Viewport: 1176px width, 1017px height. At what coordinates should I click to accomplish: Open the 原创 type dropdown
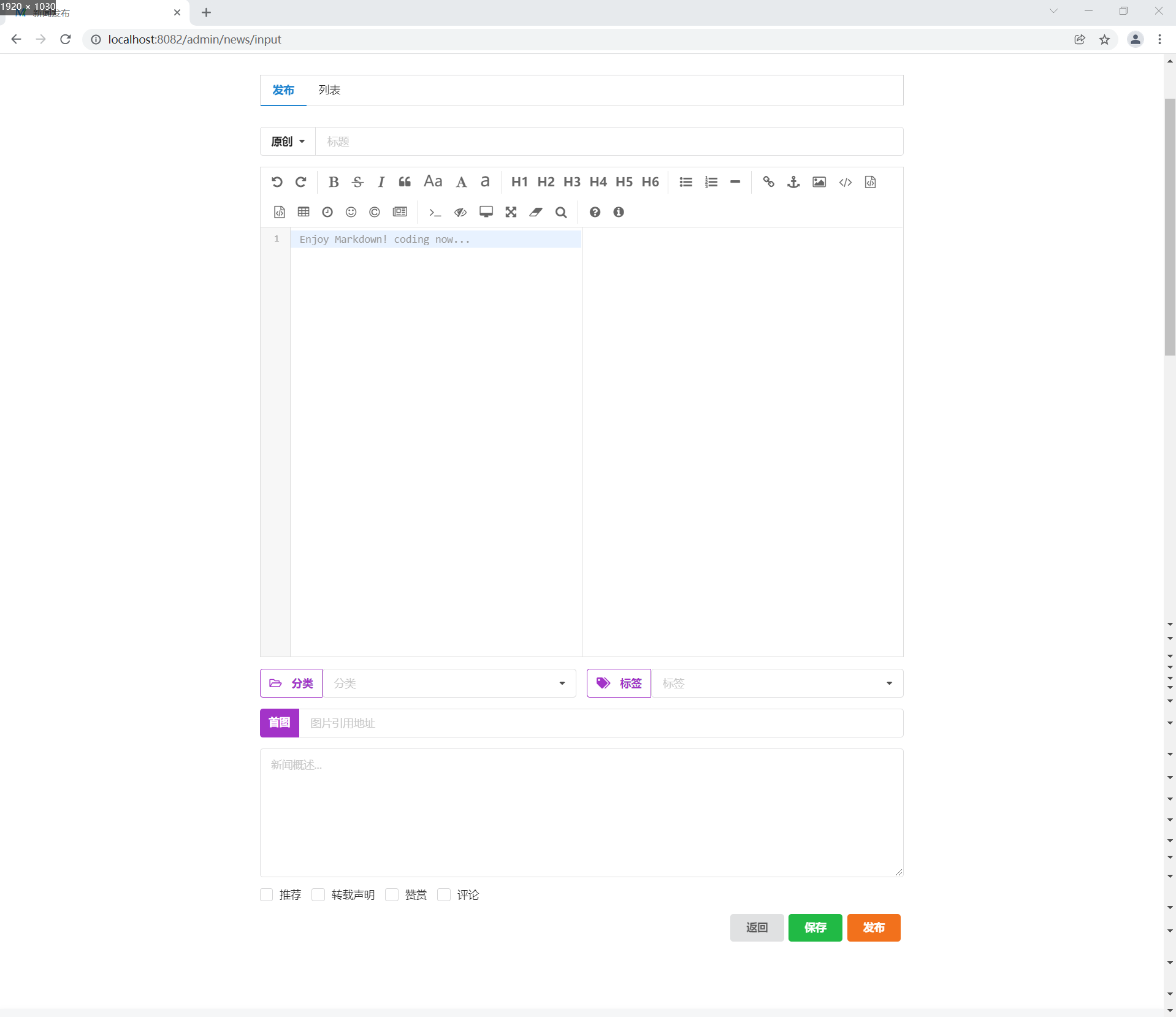(288, 142)
